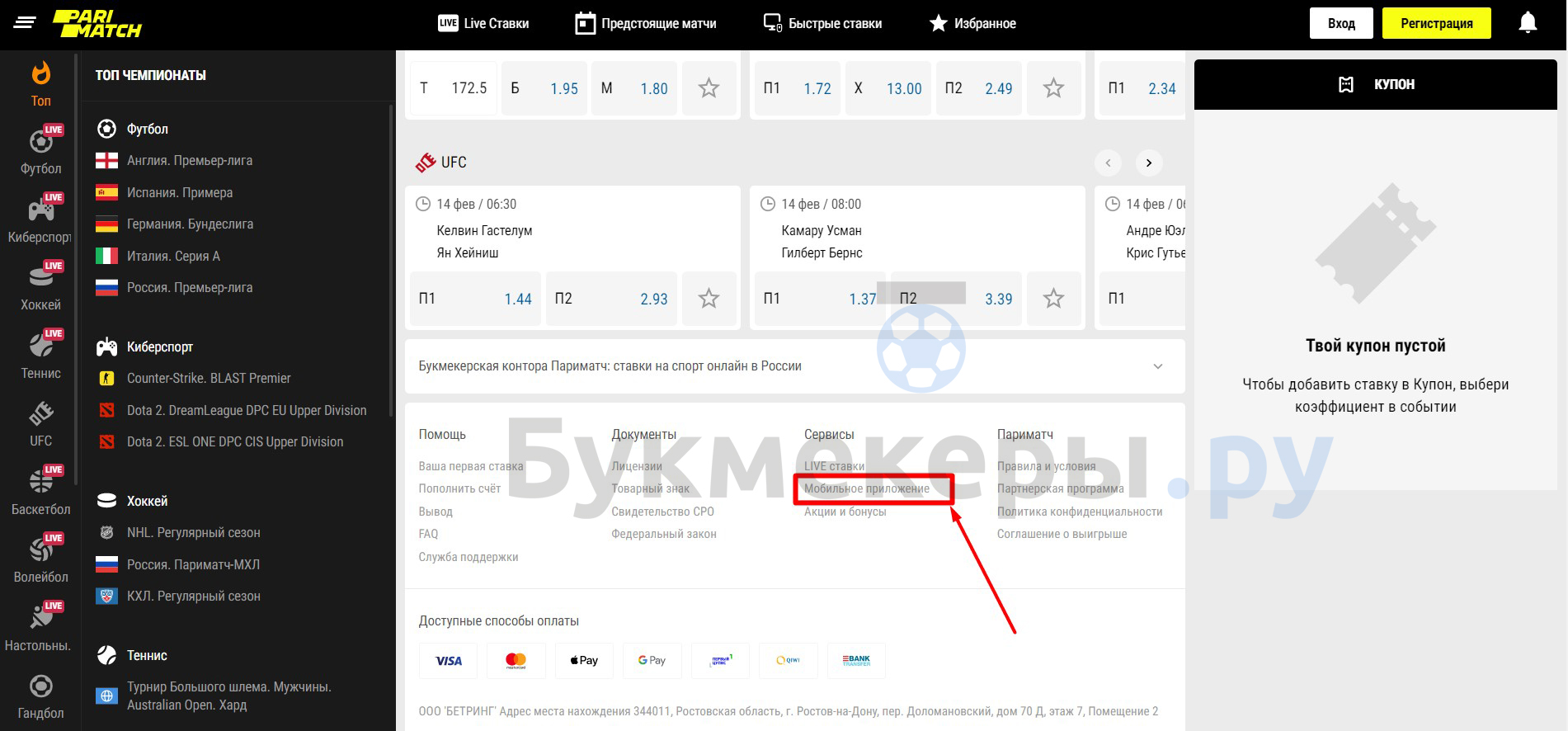Image resolution: width=1568 pixels, height=731 pixels.
Task: Open NHL. Регулярный сезон
Action: (193, 533)
